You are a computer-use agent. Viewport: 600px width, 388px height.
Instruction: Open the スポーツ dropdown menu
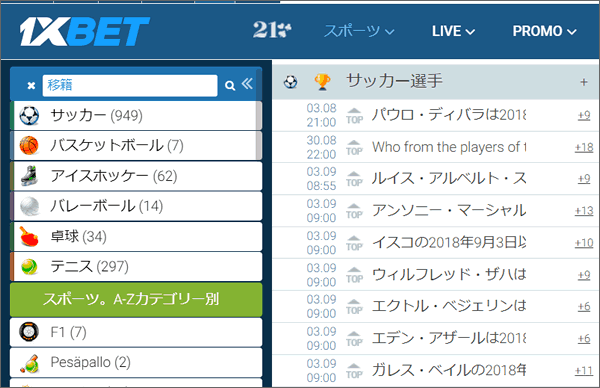359,31
